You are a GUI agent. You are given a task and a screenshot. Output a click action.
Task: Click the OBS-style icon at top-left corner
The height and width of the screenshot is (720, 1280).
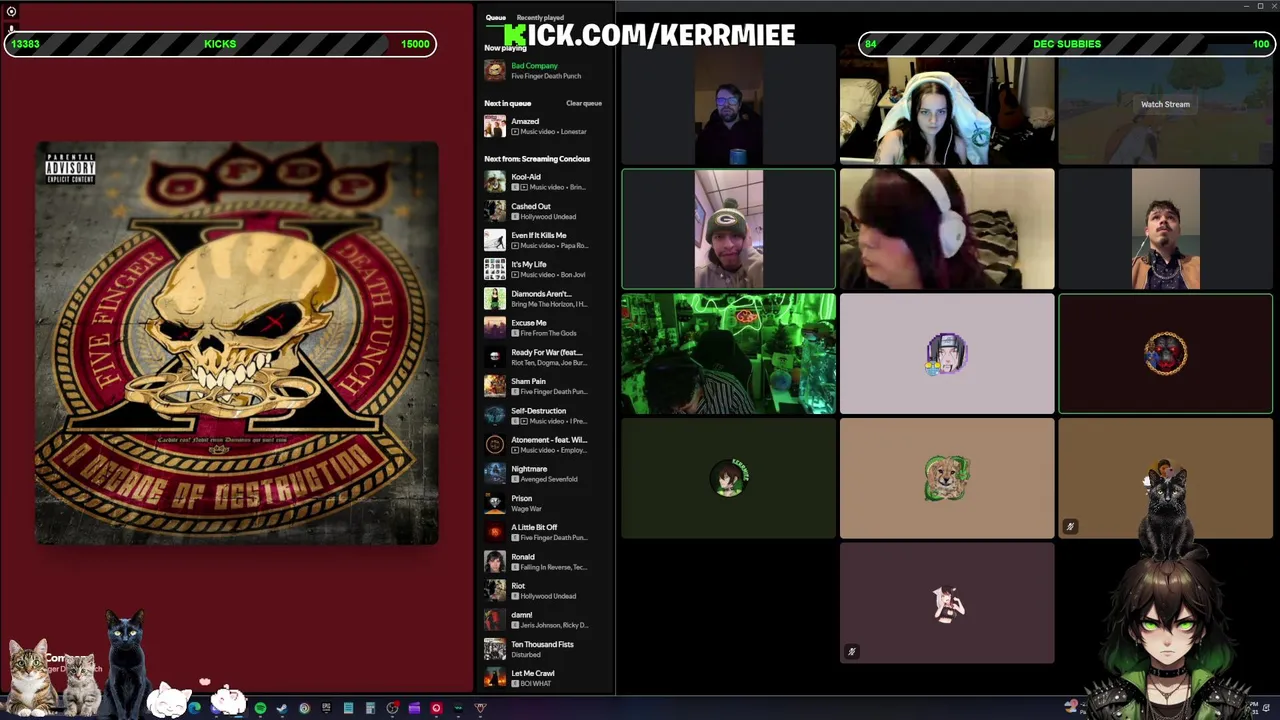[11, 12]
